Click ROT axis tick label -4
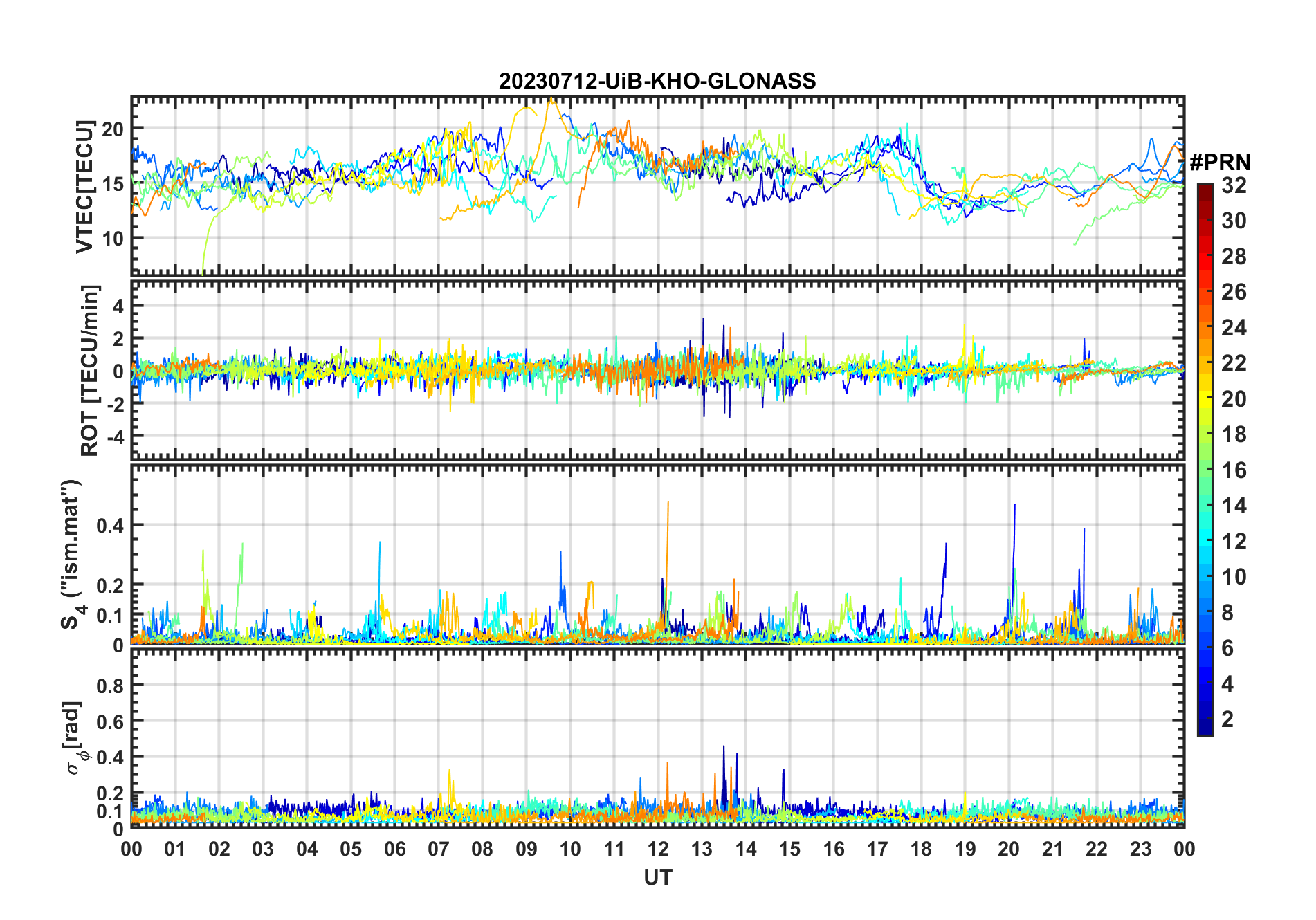This screenshot has width=1316, height=920. click(115, 436)
